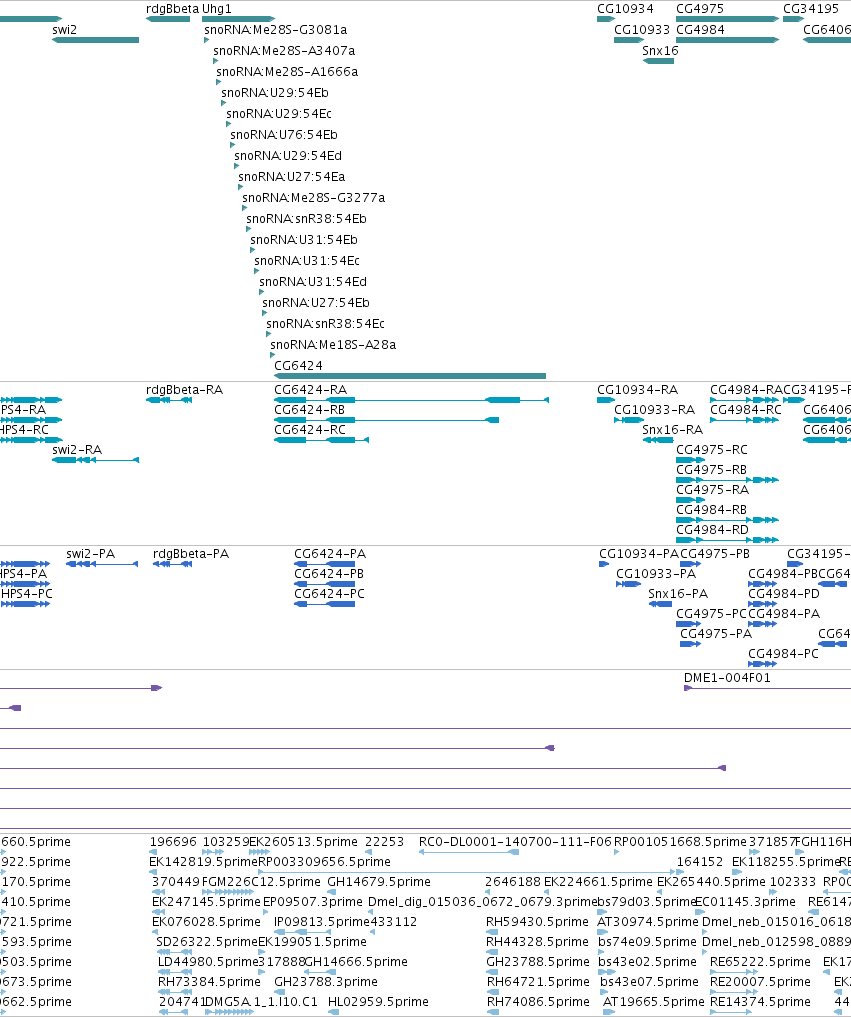Select snoRNA:U29:54Eb label

coord(275,93)
